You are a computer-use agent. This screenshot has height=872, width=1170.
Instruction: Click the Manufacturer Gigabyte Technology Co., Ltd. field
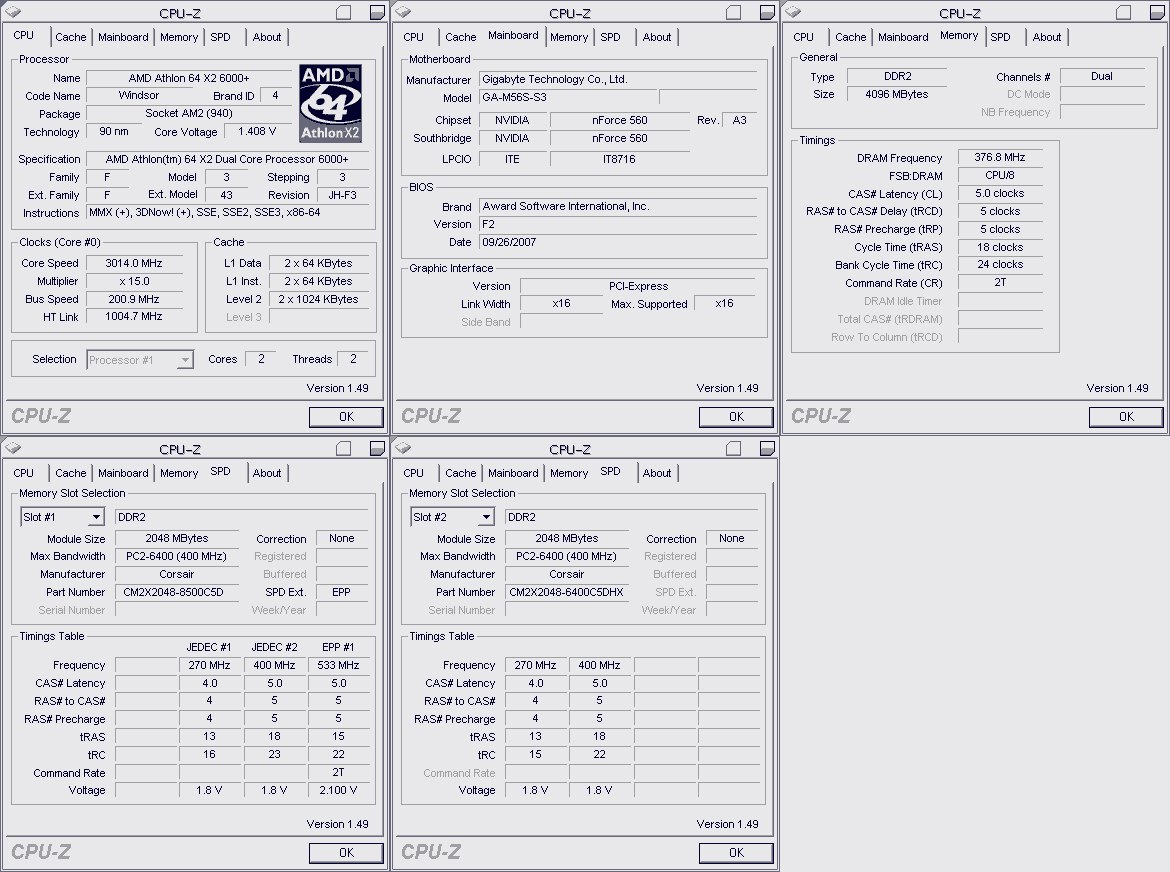(618, 80)
